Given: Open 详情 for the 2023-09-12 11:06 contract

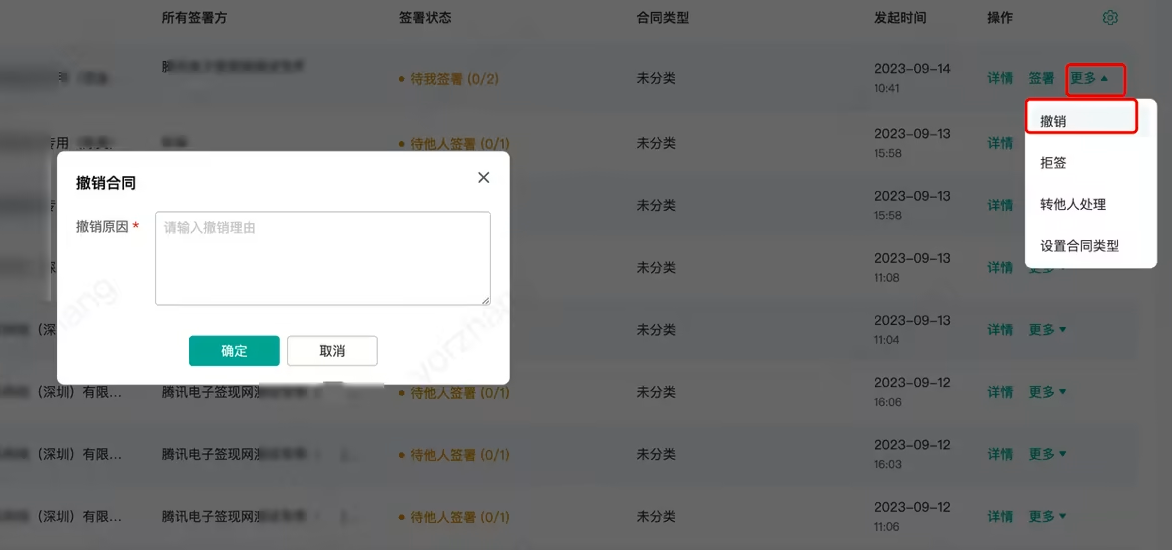Looking at the screenshot, I should point(1000,516).
